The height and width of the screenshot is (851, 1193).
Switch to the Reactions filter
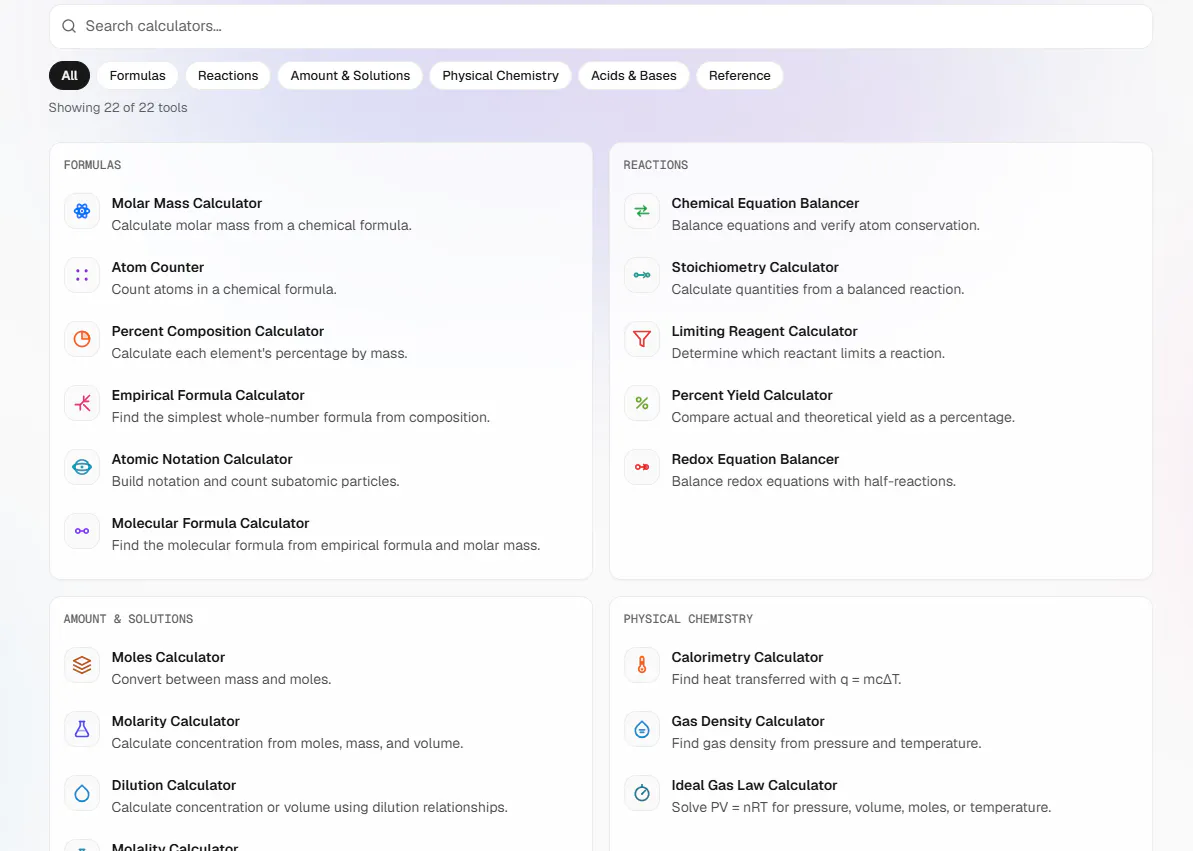[x=228, y=75]
